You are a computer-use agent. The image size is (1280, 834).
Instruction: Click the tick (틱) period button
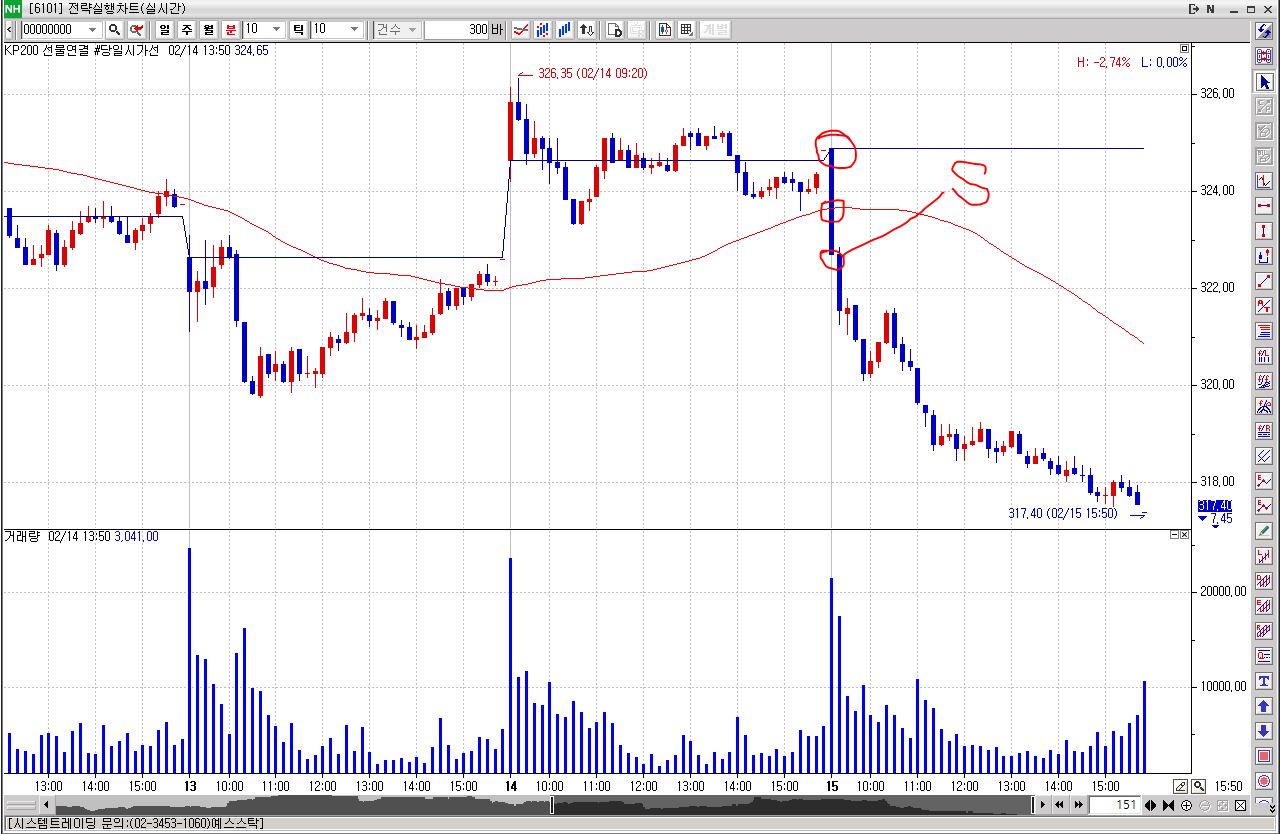[298, 30]
